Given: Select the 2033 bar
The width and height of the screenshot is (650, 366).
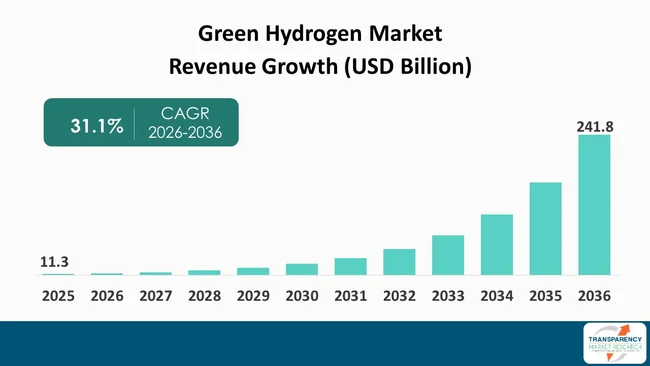Looking at the screenshot, I should point(448,255).
